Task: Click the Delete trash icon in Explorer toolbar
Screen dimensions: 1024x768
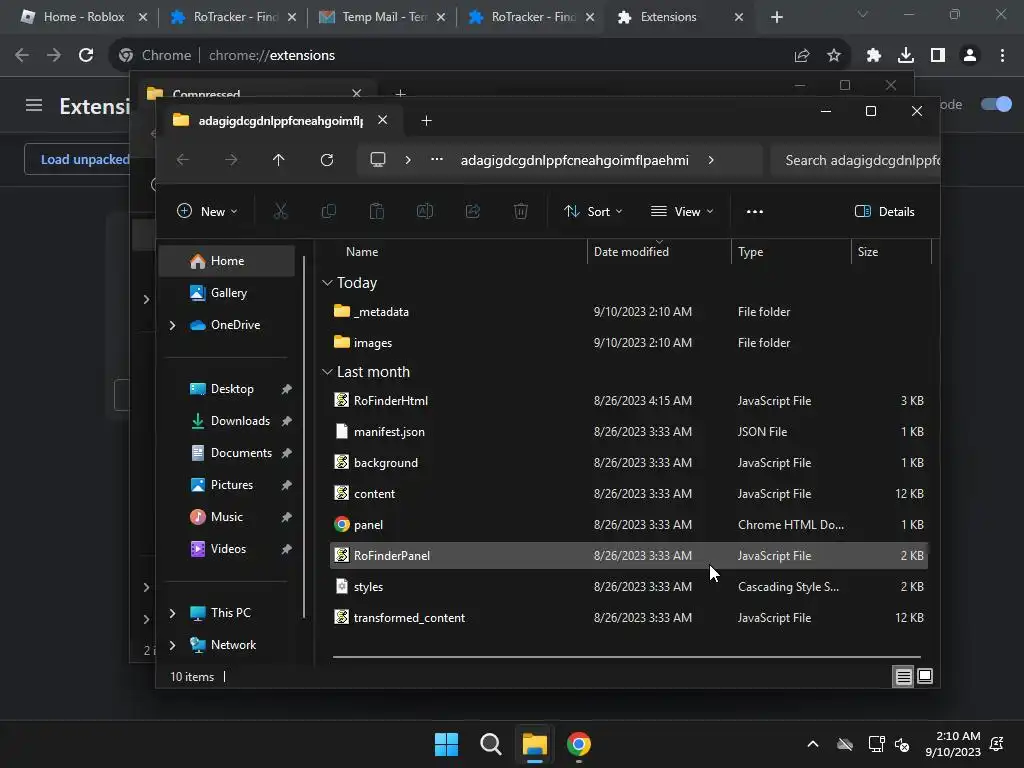Action: click(x=520, y=211)
